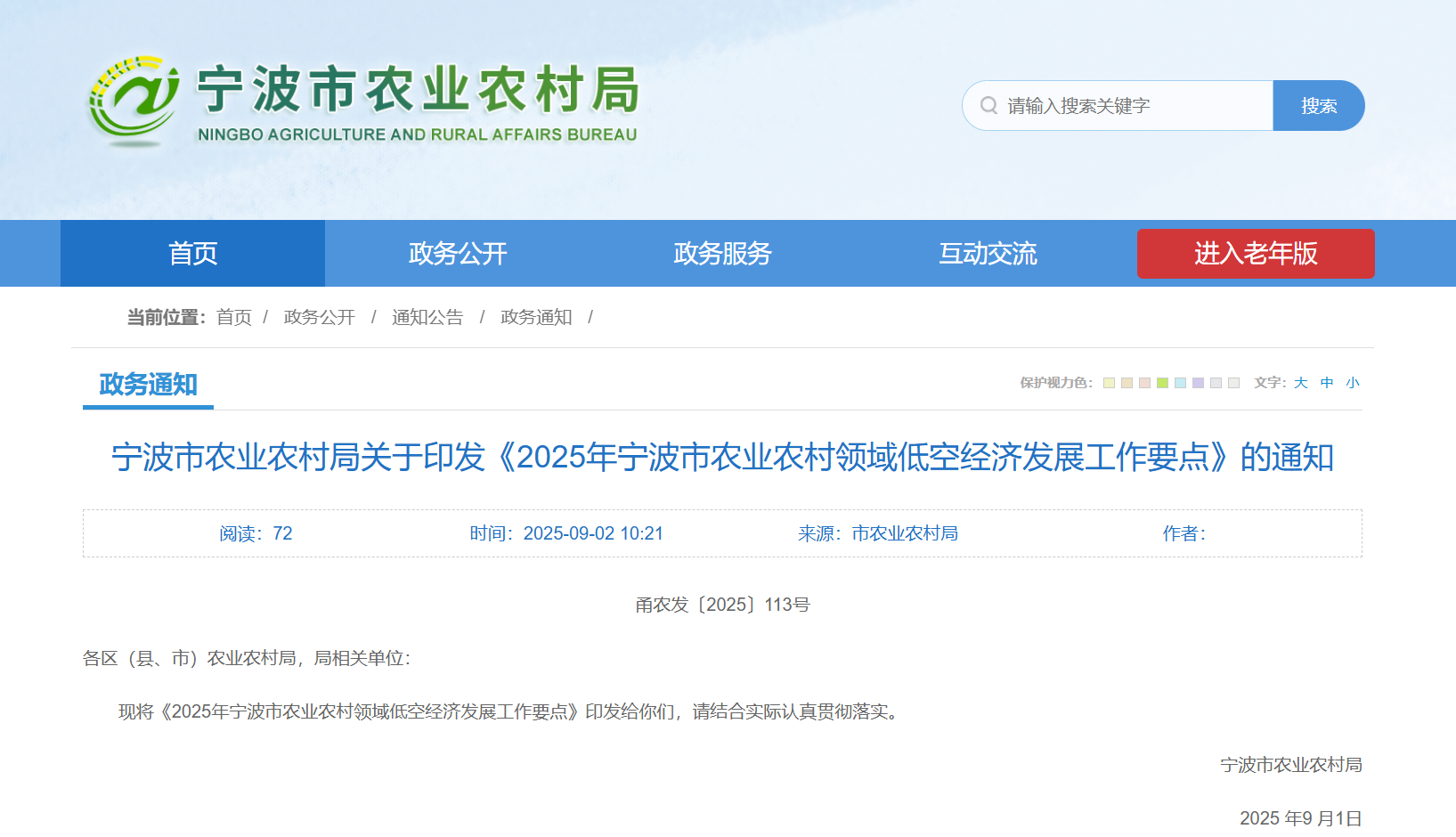Set text size to small 小
Viewport: 1456px width, 837px height.
click(x=1353, y=383)
